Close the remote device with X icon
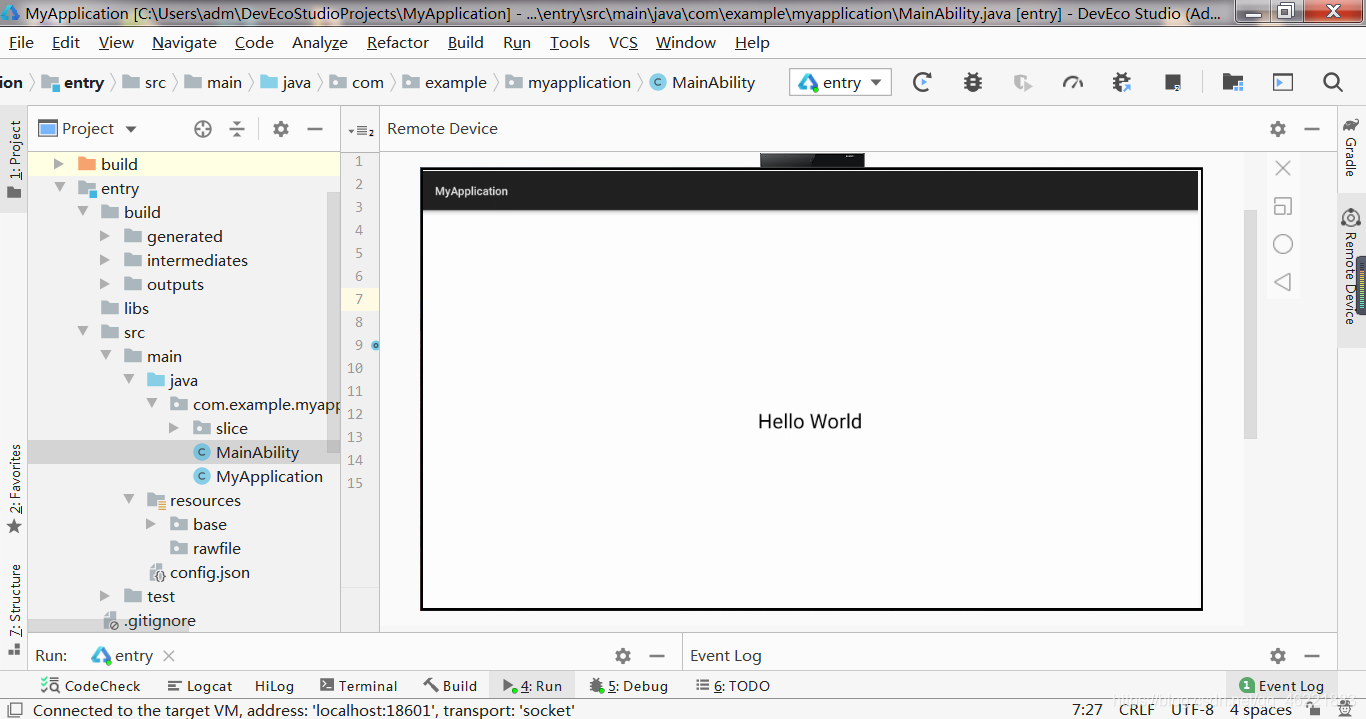The height and width of the screenshot is (719, 1366). (1283, 168)
